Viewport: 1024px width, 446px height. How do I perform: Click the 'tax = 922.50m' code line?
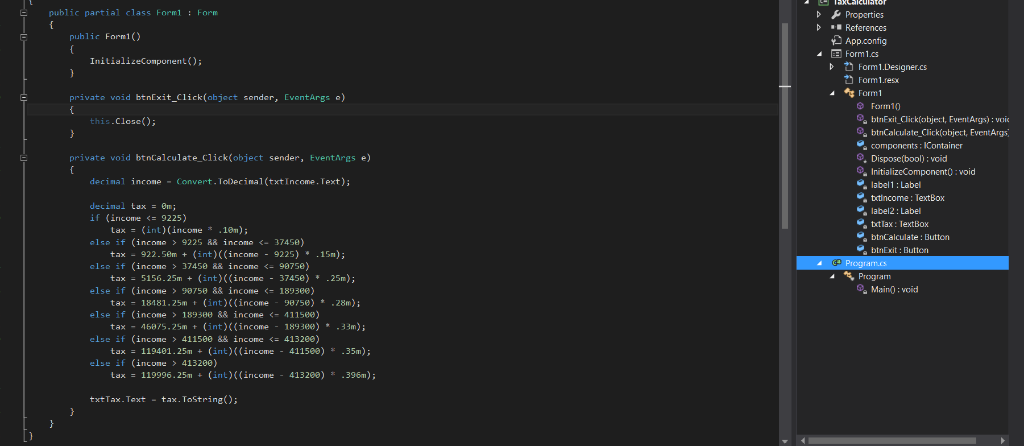(227, 254)
